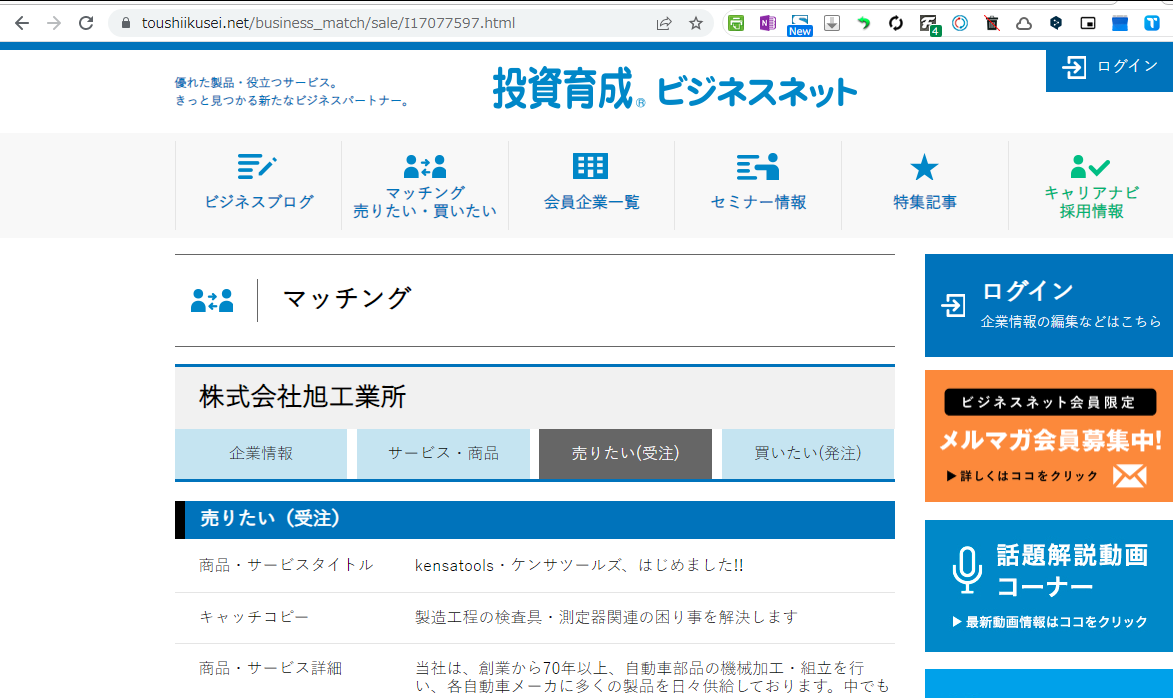Click the キャッチコピー row label

pos(254,617)
